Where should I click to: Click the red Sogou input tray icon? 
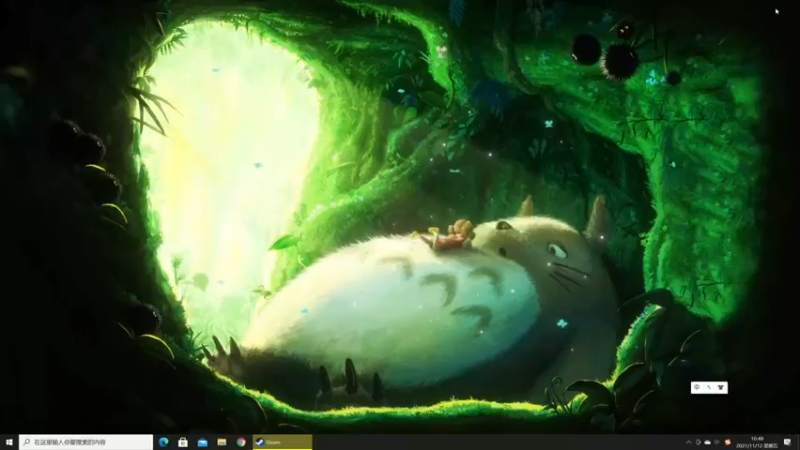tap(728, 442)
